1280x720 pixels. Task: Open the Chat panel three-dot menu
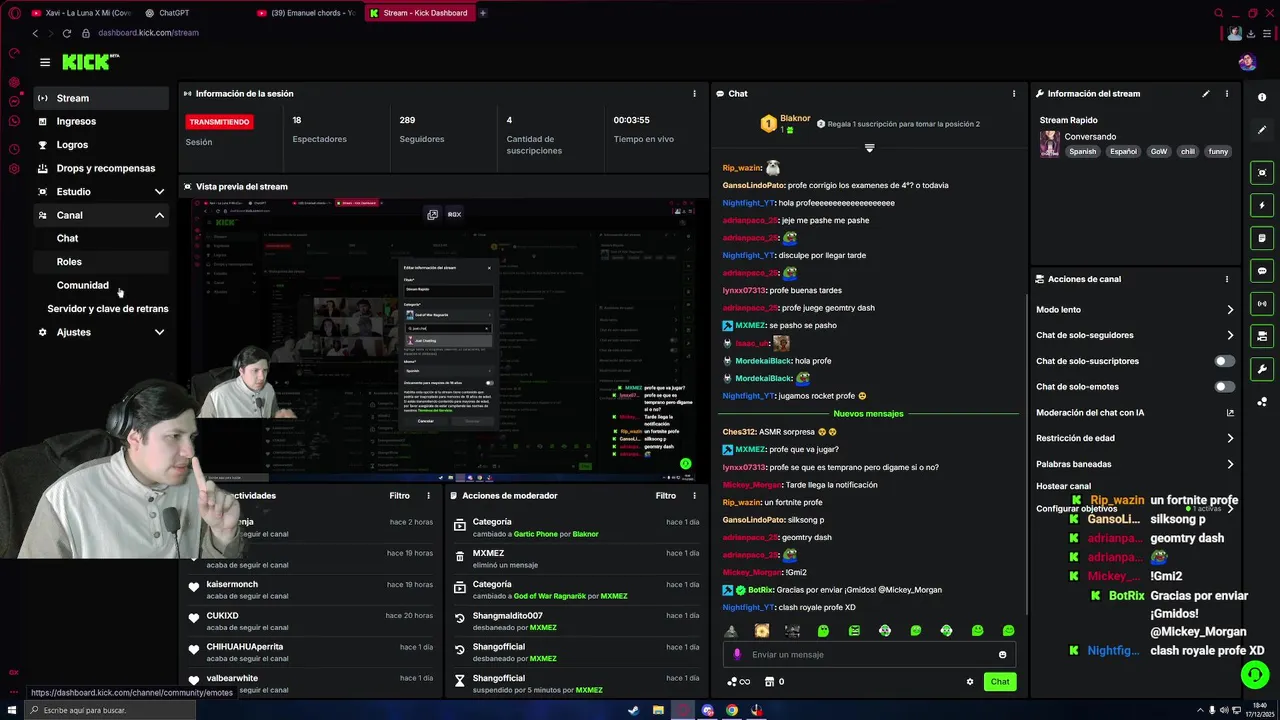[x=1013, y=94]
